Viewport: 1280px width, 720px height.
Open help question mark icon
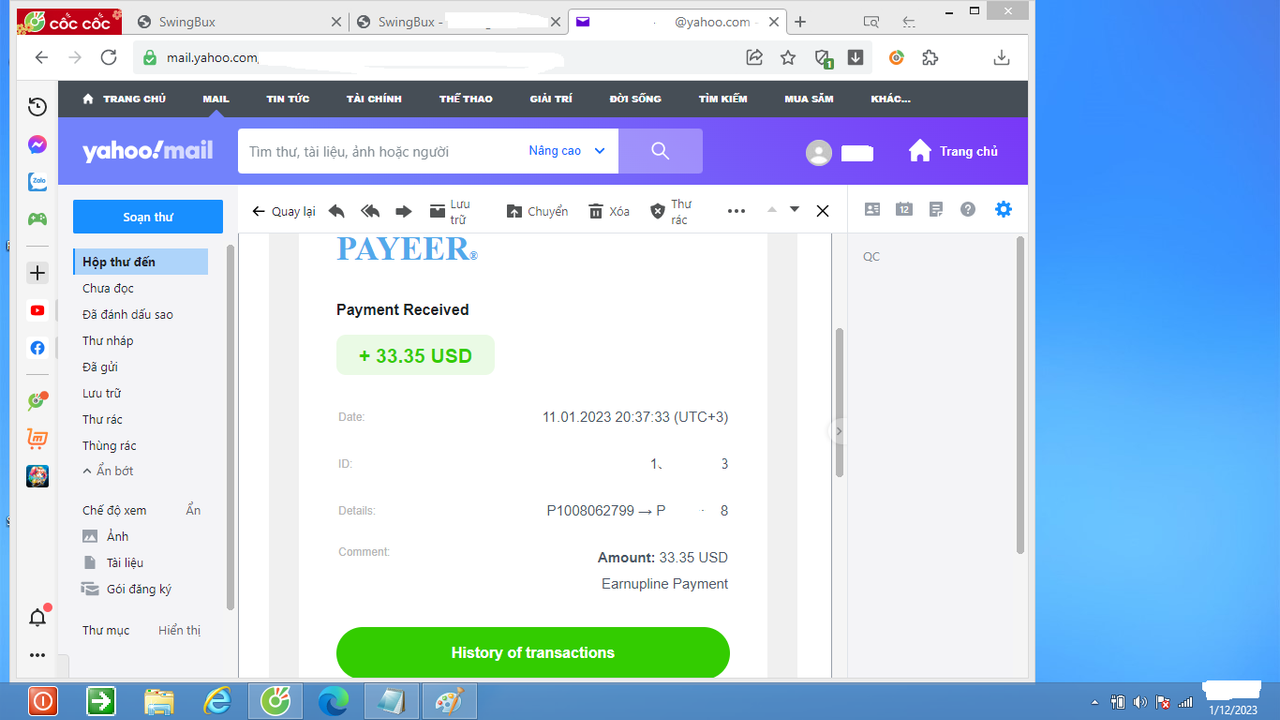968,209
